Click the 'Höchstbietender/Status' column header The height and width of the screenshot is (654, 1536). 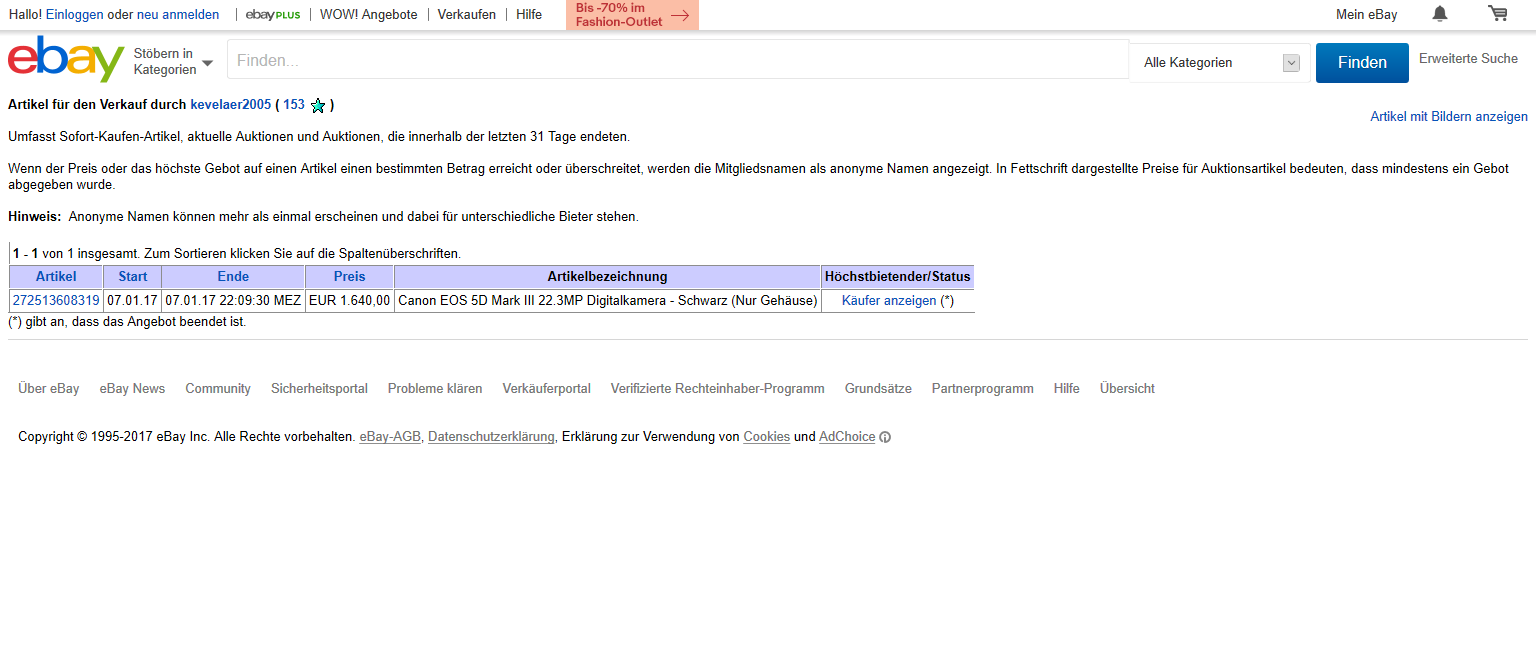click(898, 277)
